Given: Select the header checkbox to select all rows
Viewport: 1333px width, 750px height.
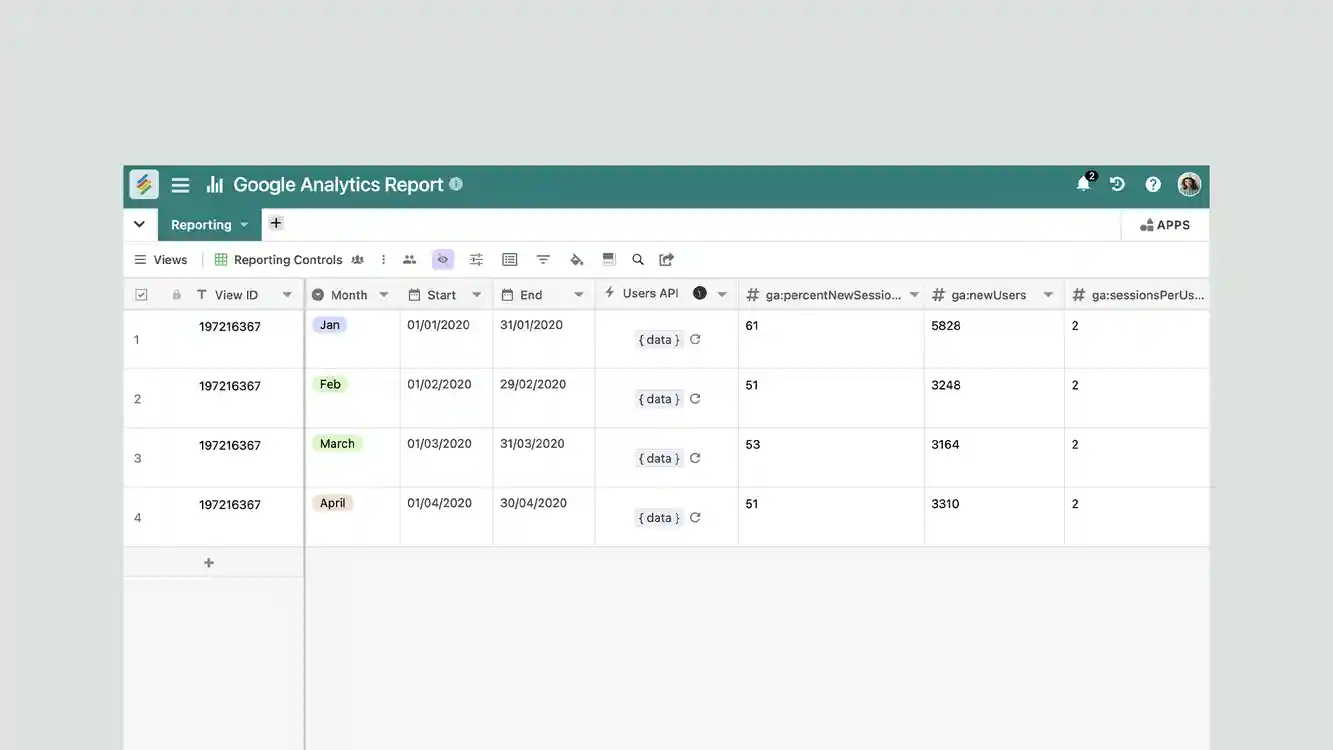Looking at the screenshot, I should coord(141,294).
